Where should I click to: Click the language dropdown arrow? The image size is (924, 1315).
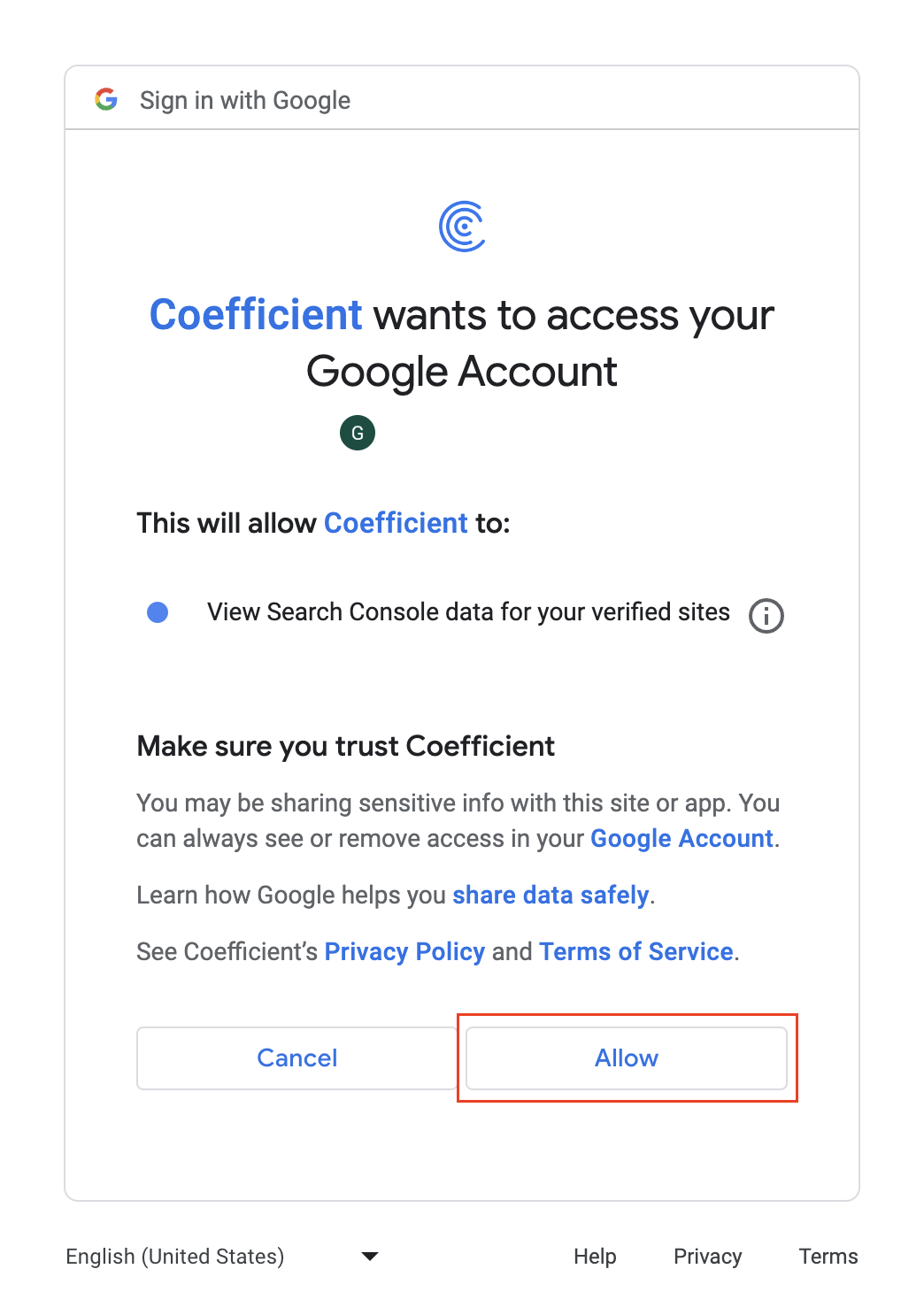[x=370, y=1256]
